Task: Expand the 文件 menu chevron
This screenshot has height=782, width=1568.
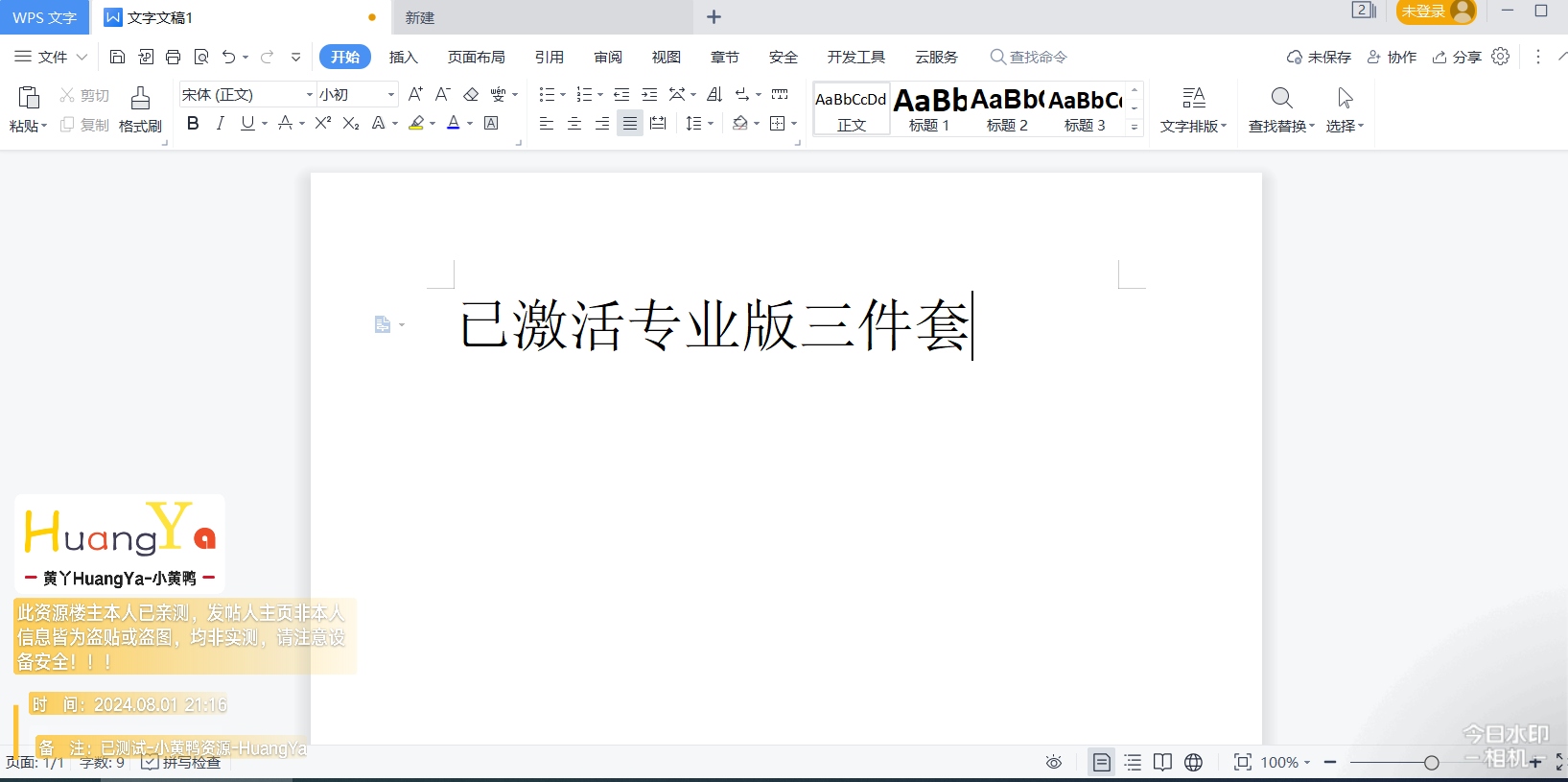Action: pyautogui.click(x=82, y=58)
